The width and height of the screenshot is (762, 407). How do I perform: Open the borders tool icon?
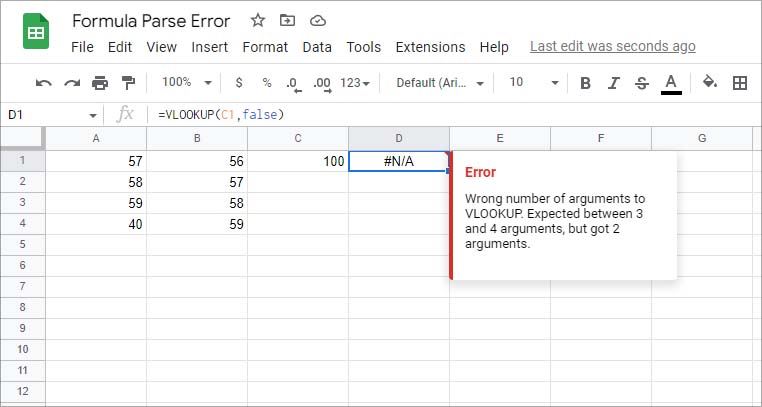tap(740, 83)
